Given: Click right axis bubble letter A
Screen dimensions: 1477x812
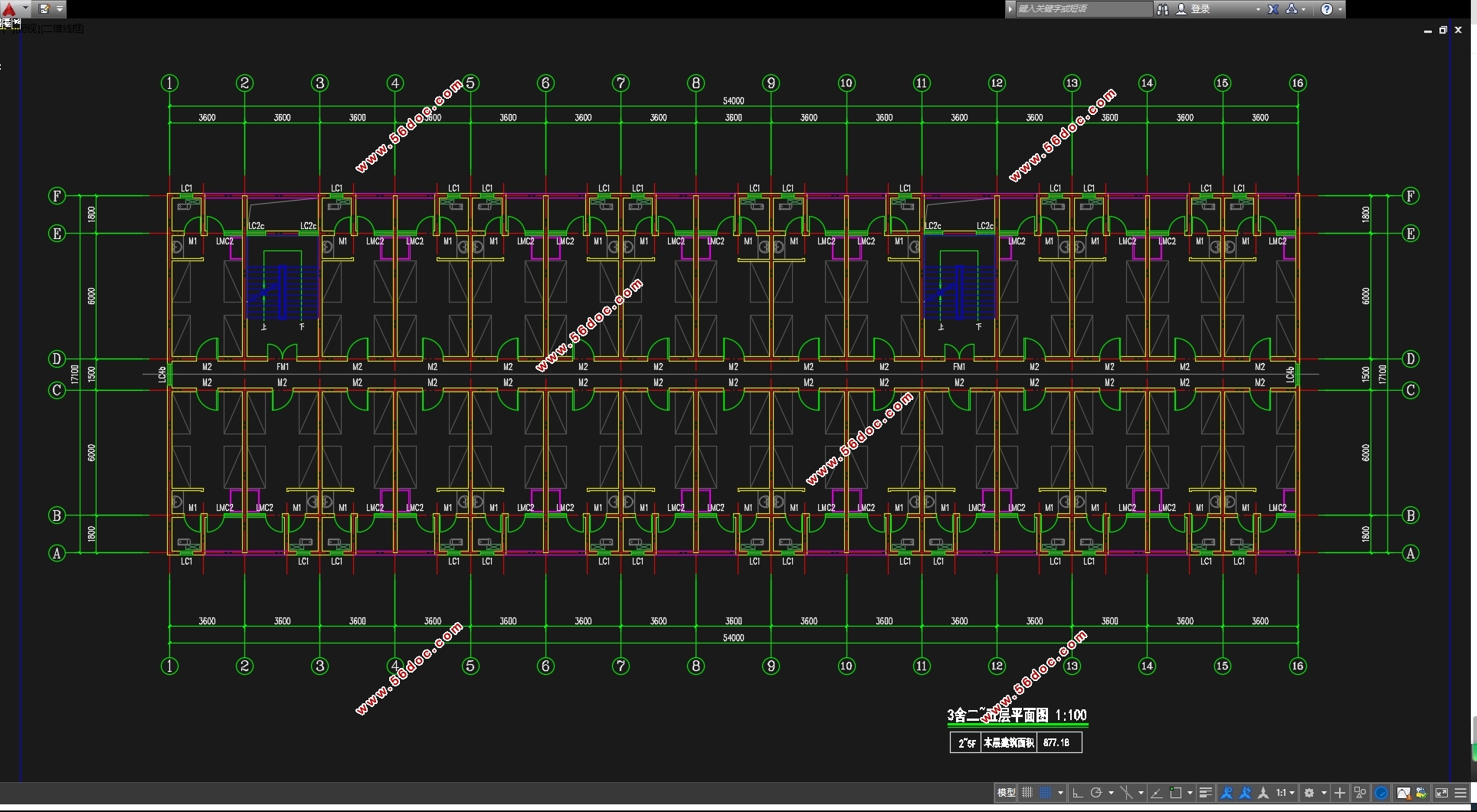Looking at the screenshot, I should [1411, 553].
